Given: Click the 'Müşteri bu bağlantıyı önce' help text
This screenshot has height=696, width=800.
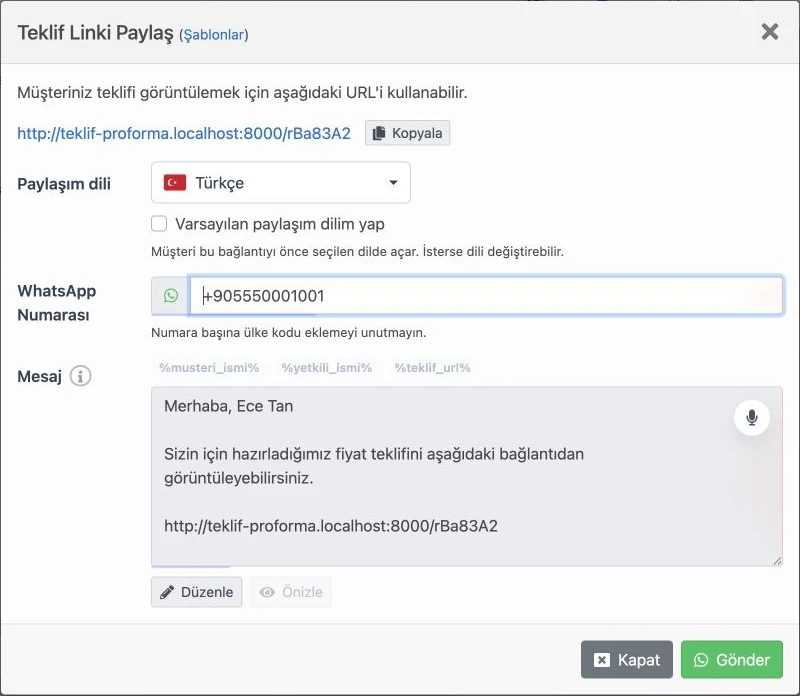Looking at the screenshot, I should (x=357, y=252).
